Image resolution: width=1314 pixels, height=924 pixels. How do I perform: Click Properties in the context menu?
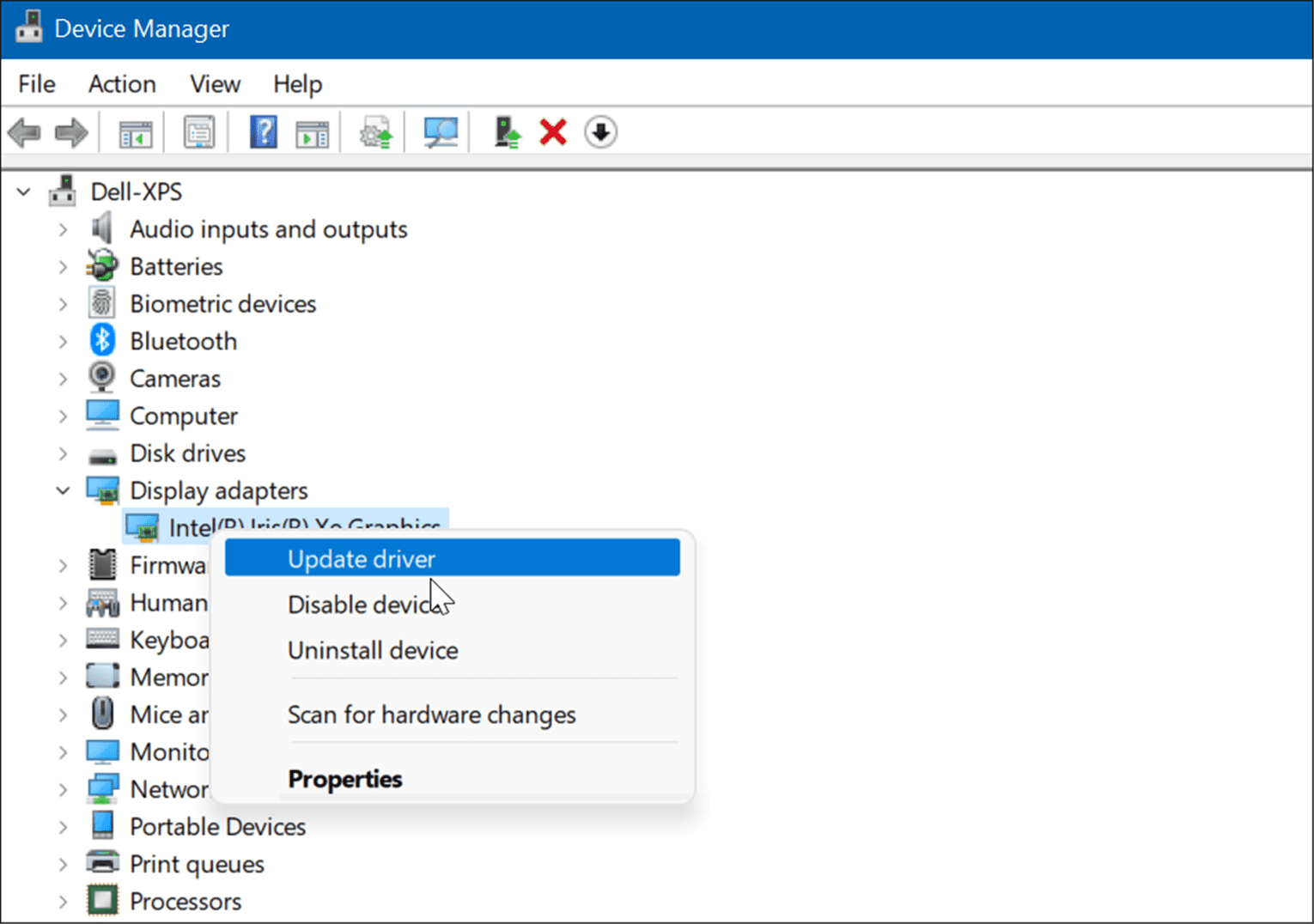(344, 779)
